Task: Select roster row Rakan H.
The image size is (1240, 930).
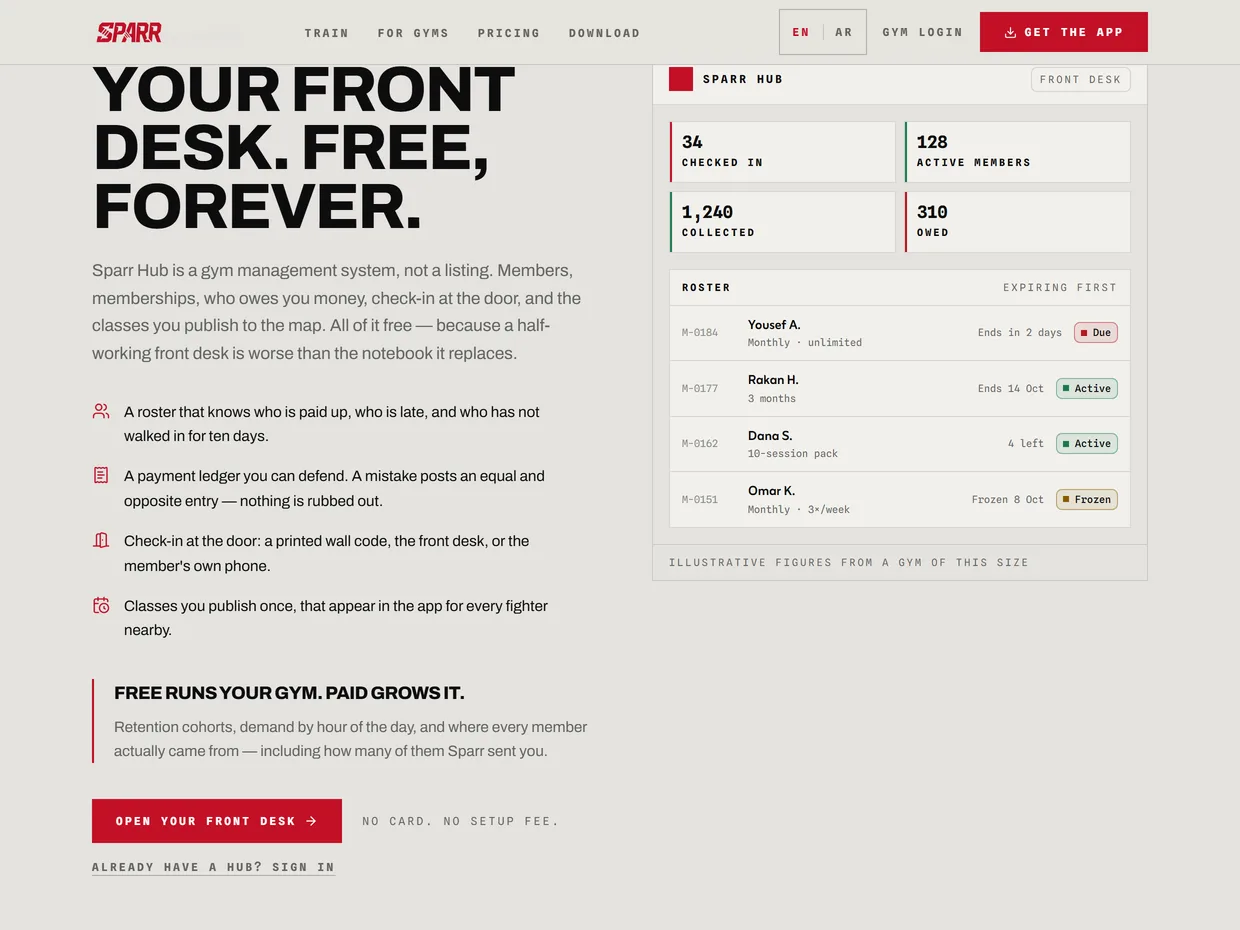Action: click(900, 389)
